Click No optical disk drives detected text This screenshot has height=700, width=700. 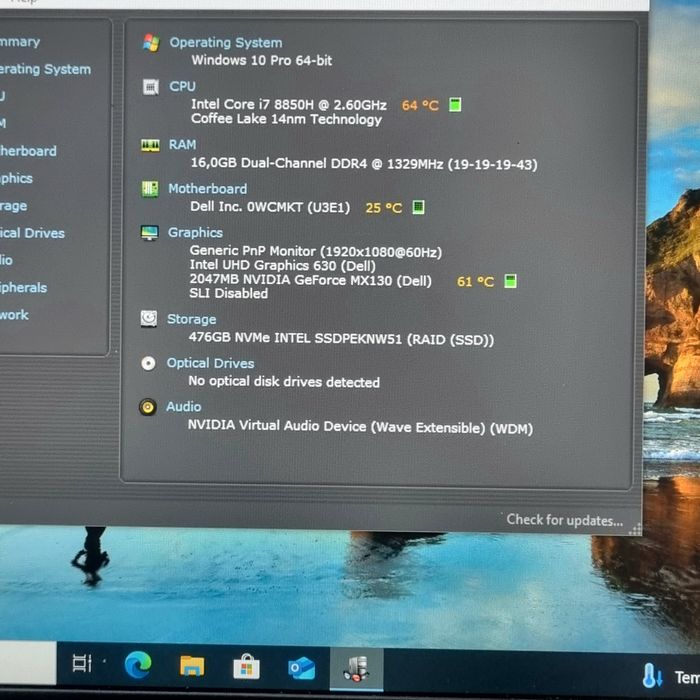click(284, 382)
